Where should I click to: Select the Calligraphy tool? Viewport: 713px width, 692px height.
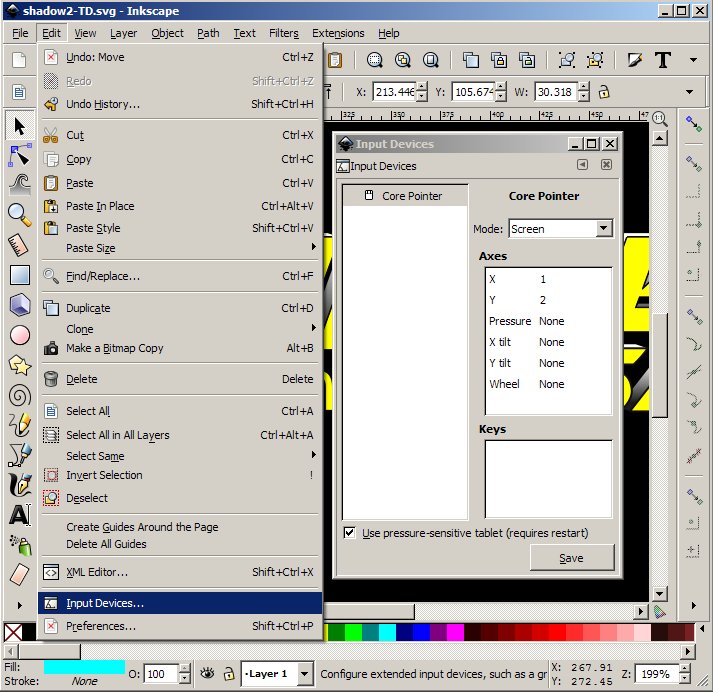coord(19,485)
